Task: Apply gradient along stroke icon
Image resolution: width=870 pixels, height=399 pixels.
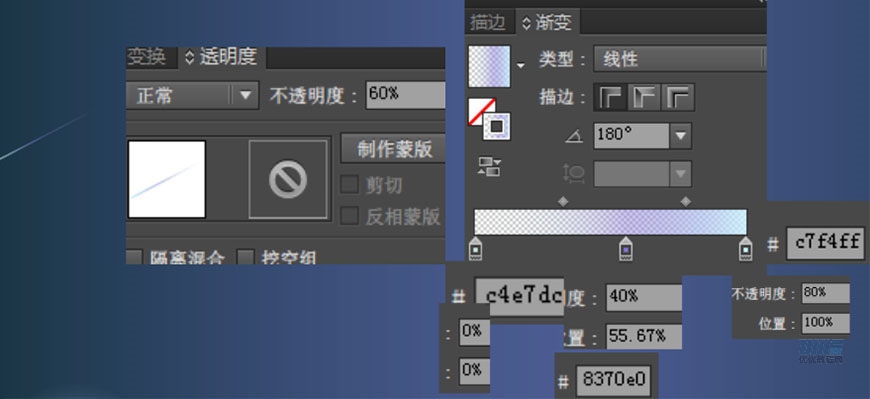Action: (x=644, y=98)
